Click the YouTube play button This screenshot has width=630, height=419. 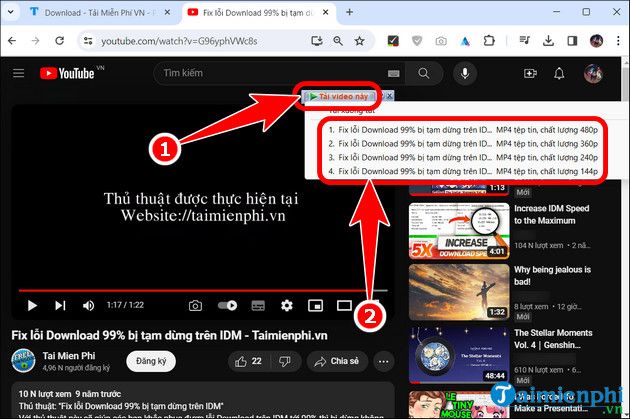[32, 306]
